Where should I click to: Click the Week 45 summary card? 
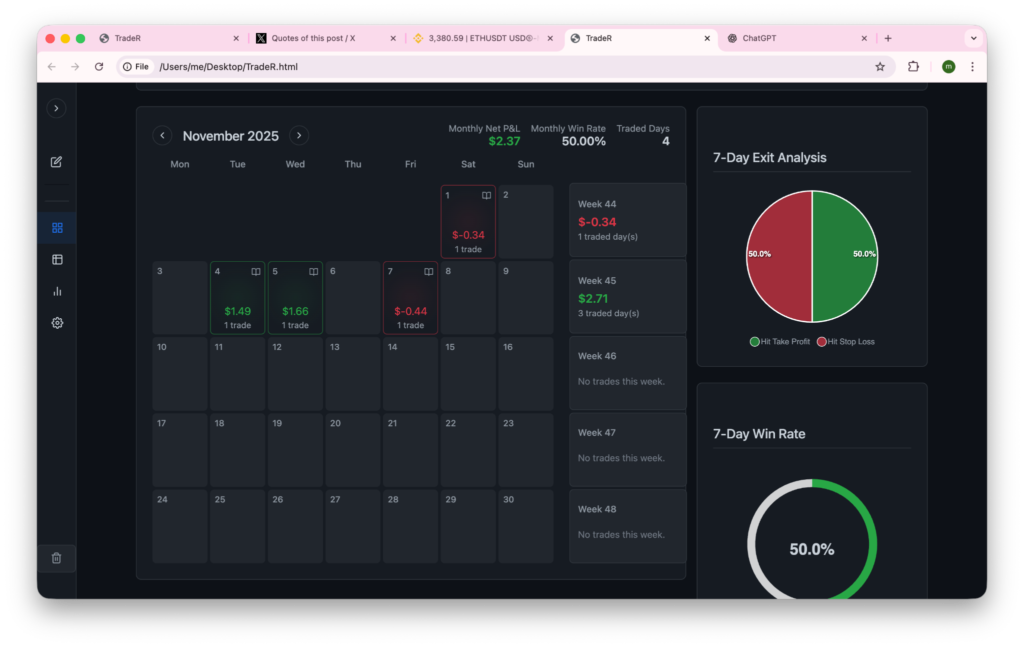(627, 297)
